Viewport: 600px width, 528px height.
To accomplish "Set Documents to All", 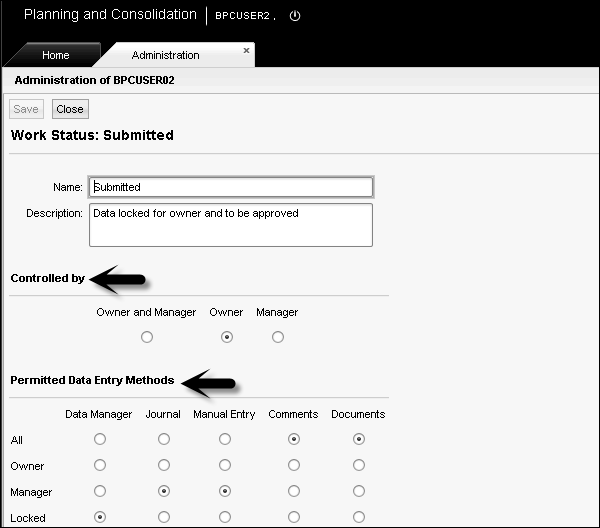I will tap(358, 439).
